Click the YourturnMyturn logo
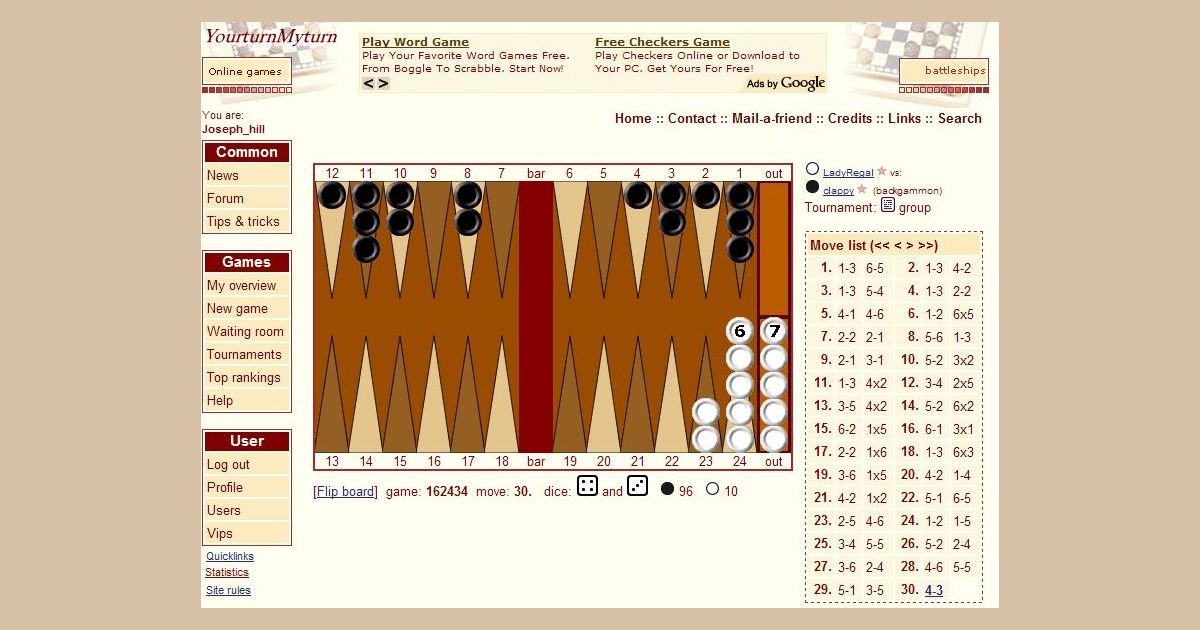1200x630 pixels. click(x=271, y=37)
